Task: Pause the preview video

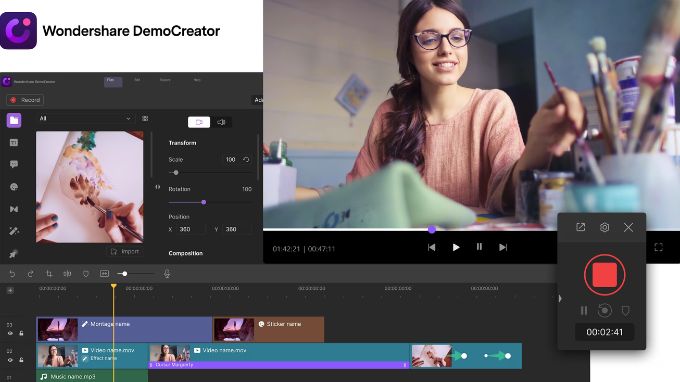Action: click(x=479, y=247)
